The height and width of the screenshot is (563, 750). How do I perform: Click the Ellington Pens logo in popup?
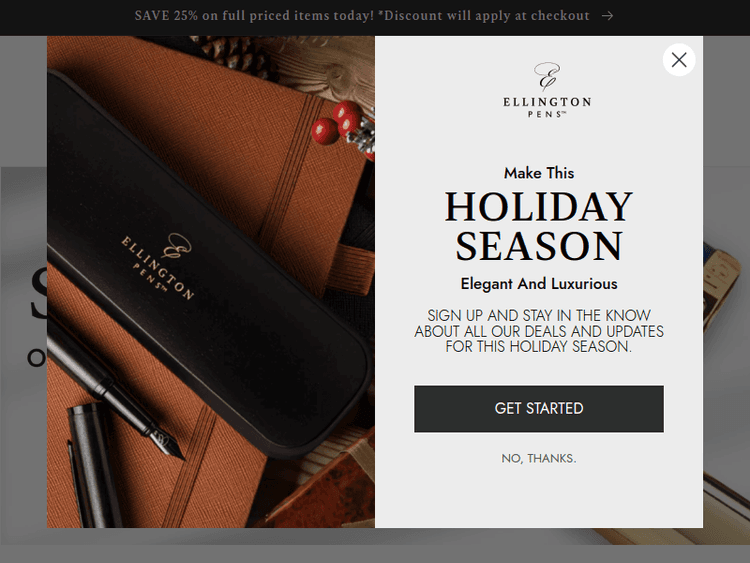(x=547, y=90)
